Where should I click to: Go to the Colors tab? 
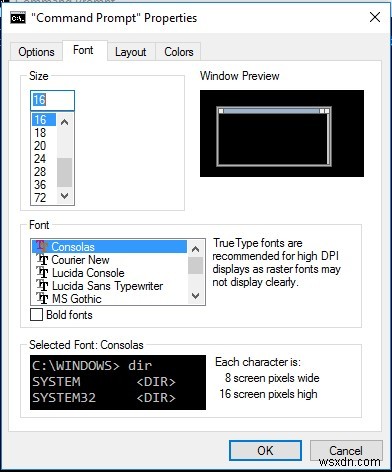pos(179,52)
